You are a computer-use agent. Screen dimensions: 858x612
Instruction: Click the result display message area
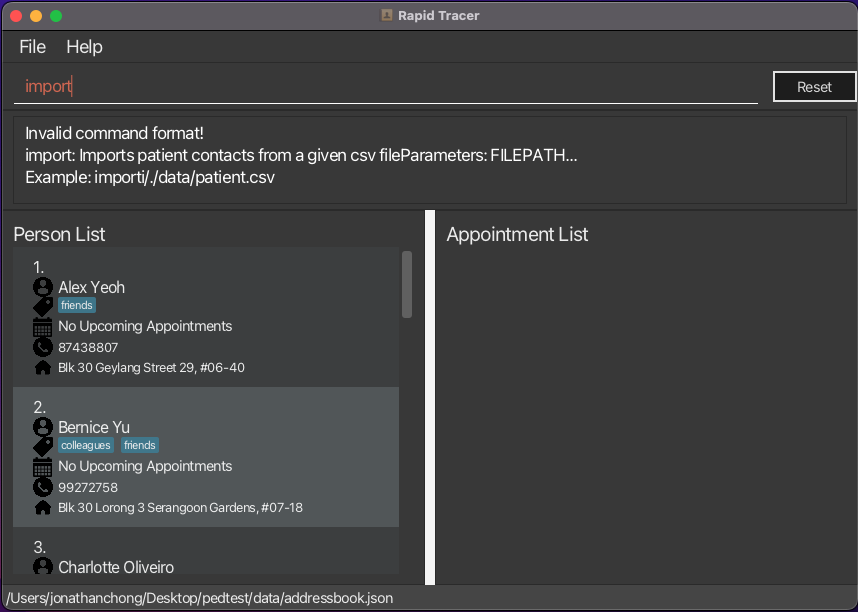430,160
